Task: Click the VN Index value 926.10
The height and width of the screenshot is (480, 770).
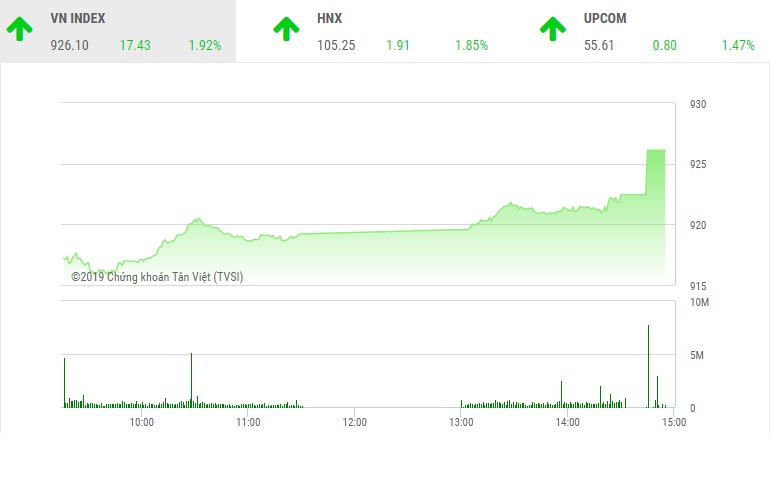Action: point(68,45)
